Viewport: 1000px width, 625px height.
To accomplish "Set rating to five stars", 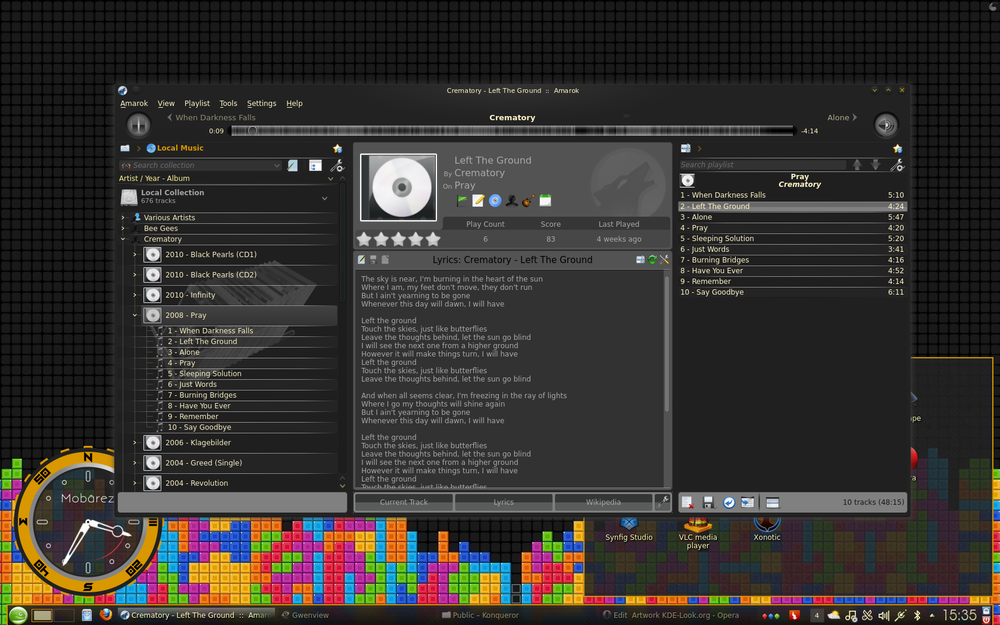I will [x=433, y=239].
